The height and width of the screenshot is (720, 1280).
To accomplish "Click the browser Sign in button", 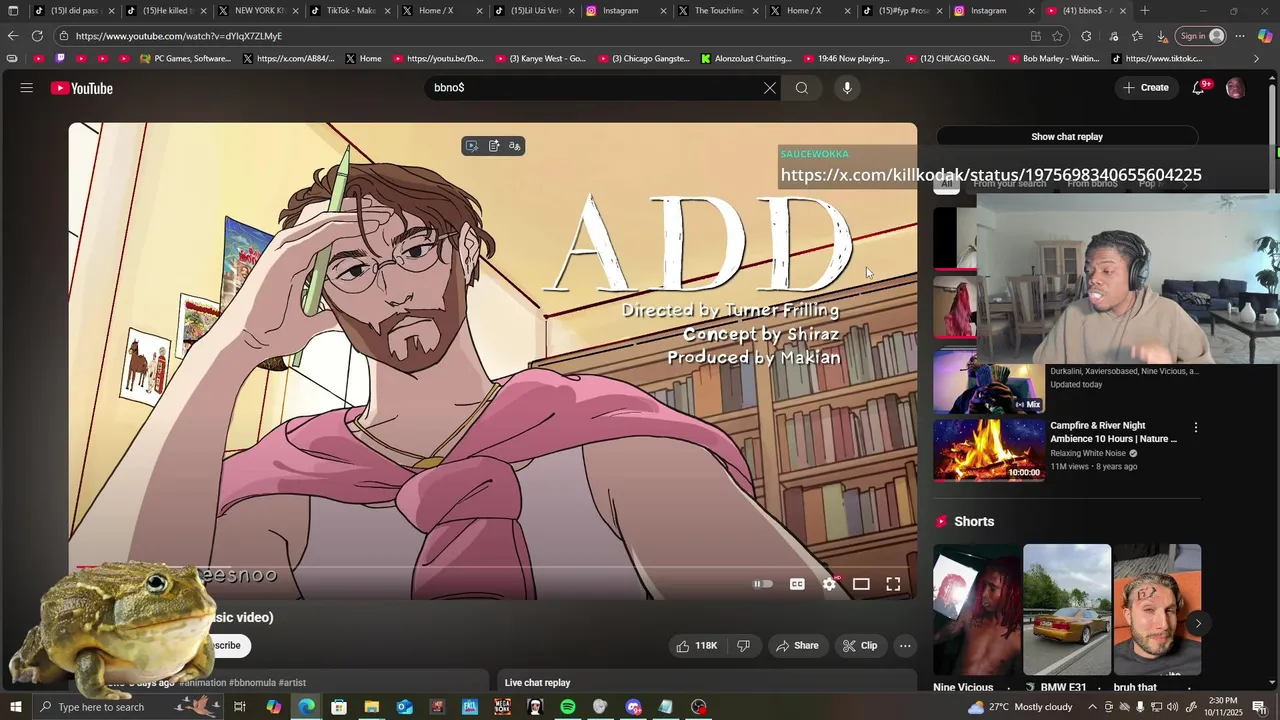I will pyautogui.click(x=1201, y=36).
